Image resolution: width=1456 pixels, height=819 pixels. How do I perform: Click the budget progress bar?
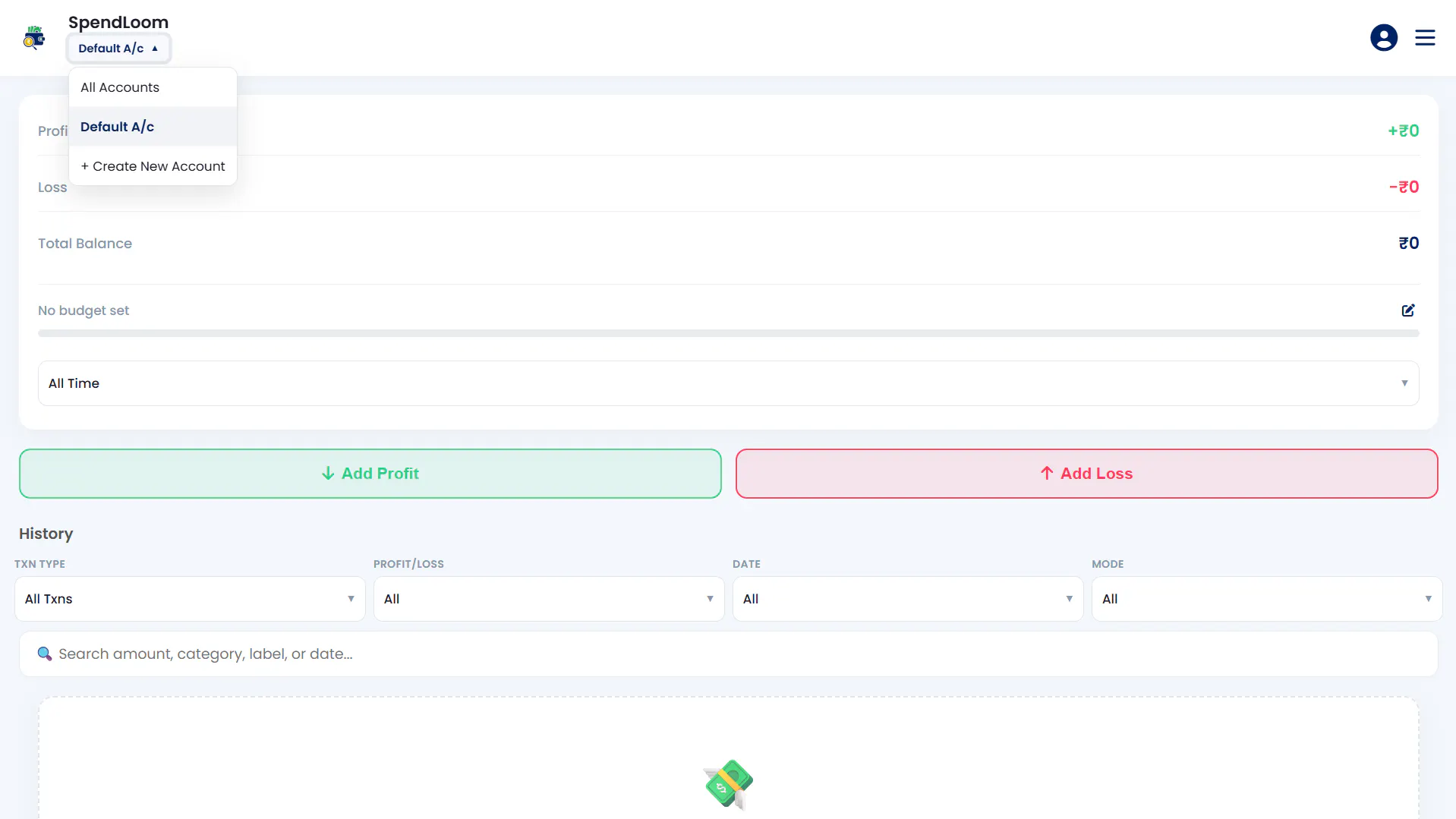pyautogui.click(x=728, y=333)
